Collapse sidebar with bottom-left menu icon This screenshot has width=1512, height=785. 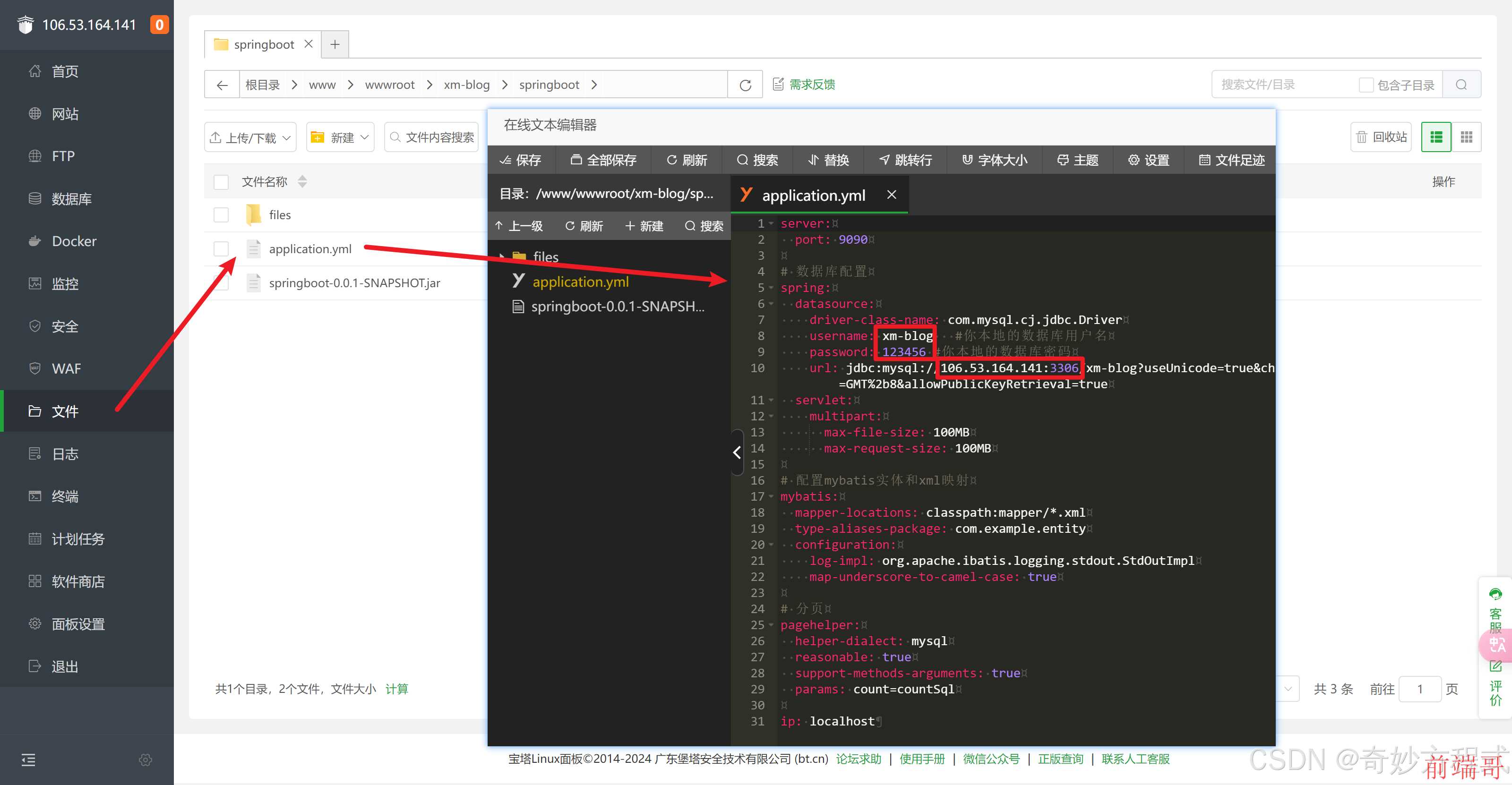[x=28, y=760]
